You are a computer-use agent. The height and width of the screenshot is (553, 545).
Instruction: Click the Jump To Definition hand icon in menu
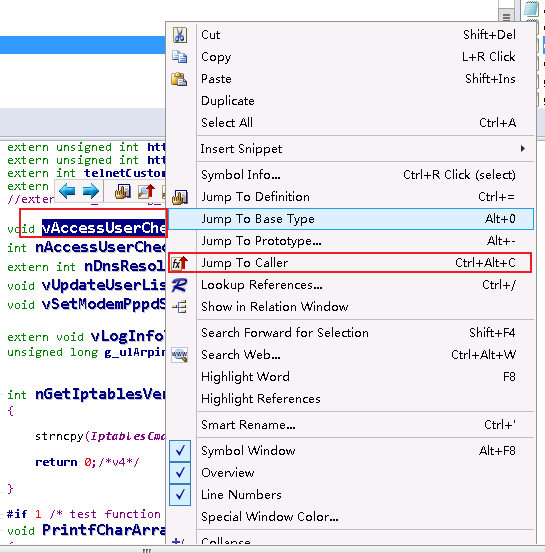pyautogui.click(x=180, y=197)
